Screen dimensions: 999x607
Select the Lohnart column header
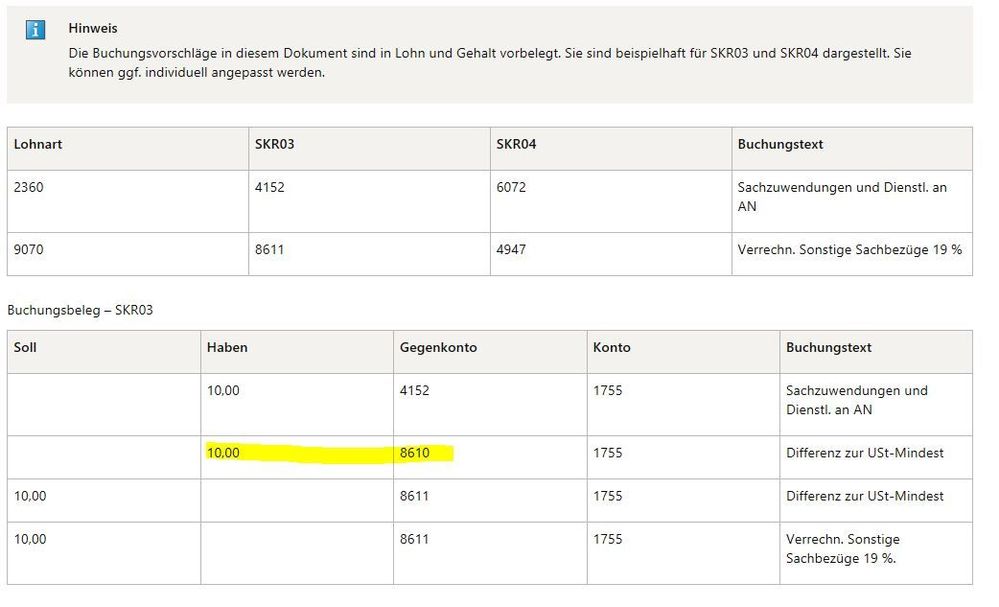pyautogui.click(x=38, y=145)
